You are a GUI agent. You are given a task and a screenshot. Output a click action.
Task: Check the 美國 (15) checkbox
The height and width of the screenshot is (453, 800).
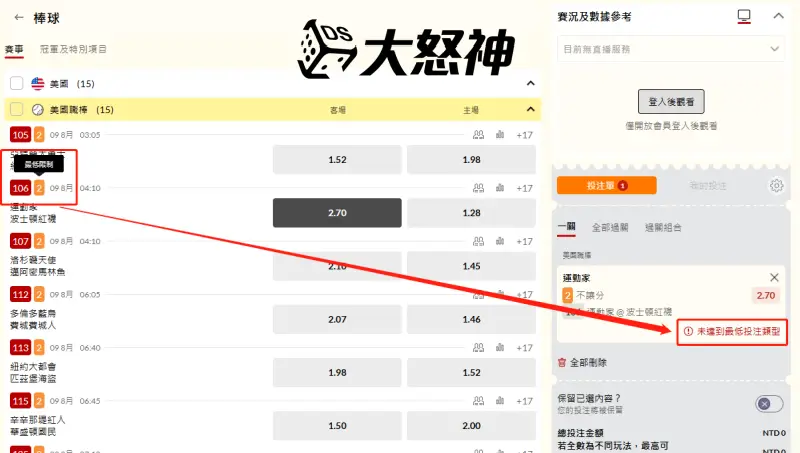16,83
